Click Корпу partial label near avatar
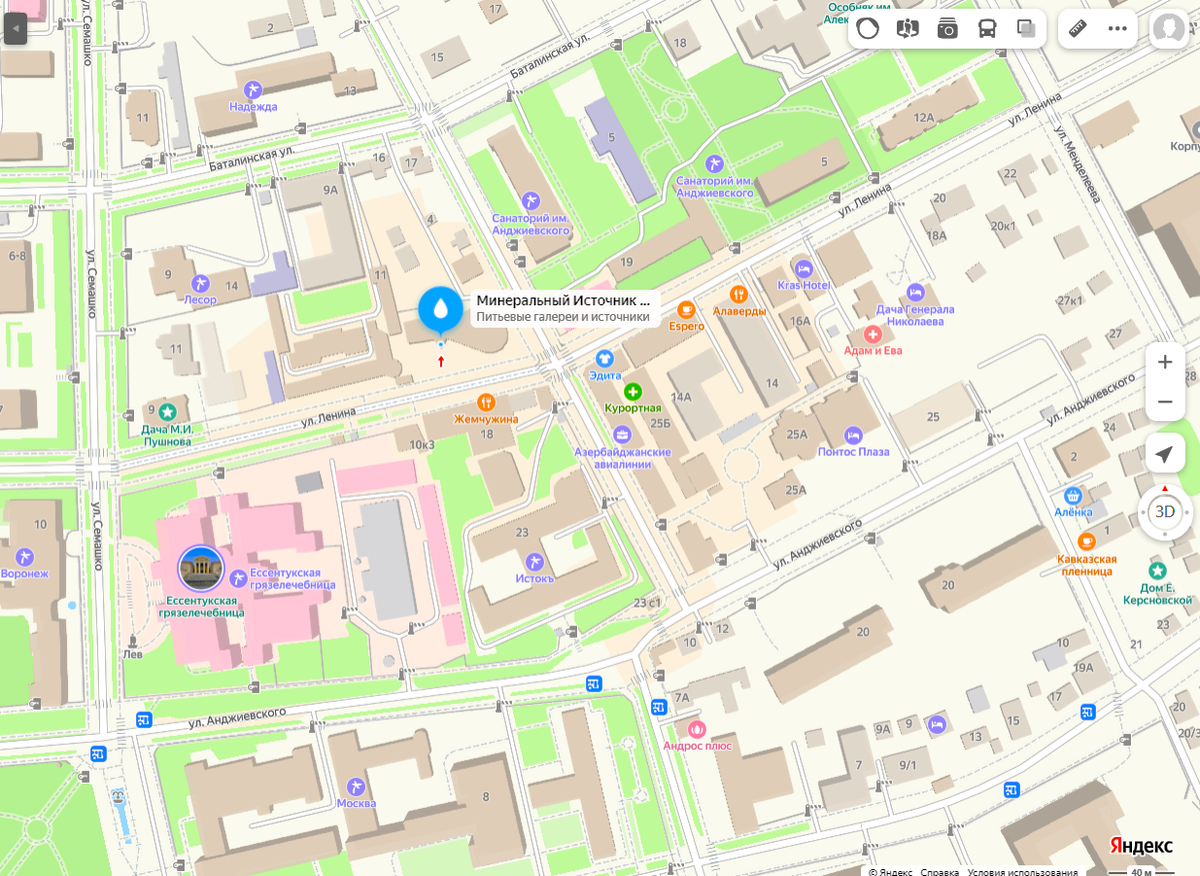Viewport: 1200px width, 876px height. [1184, 146]
